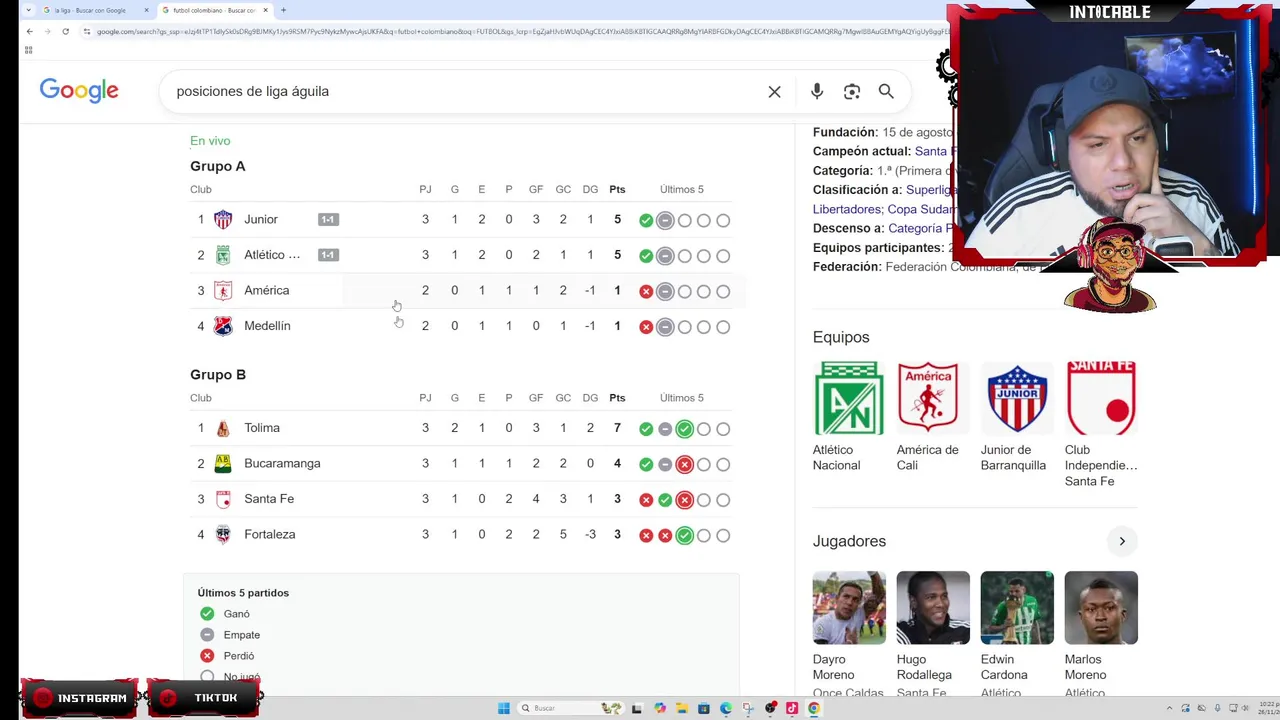Go forward in the browser
Viewport: 1280px width, 720px height.
click(47, 31)
